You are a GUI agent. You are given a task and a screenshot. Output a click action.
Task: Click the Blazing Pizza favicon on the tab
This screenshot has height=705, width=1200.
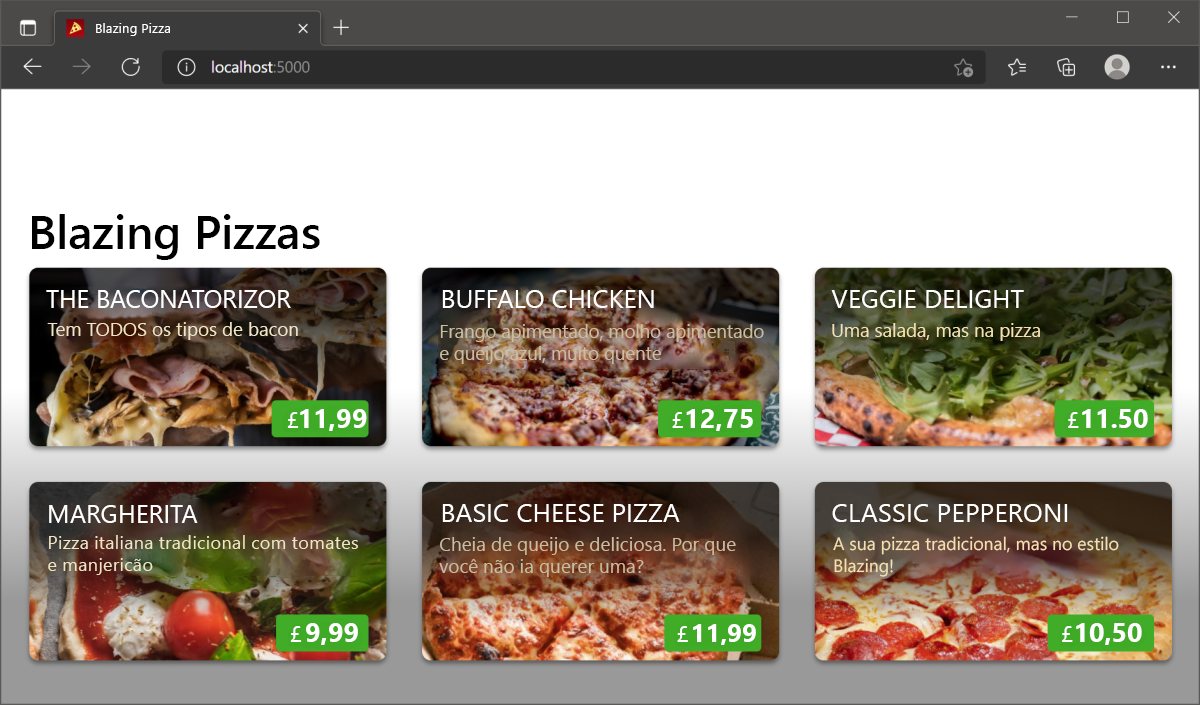coord(73,28)
